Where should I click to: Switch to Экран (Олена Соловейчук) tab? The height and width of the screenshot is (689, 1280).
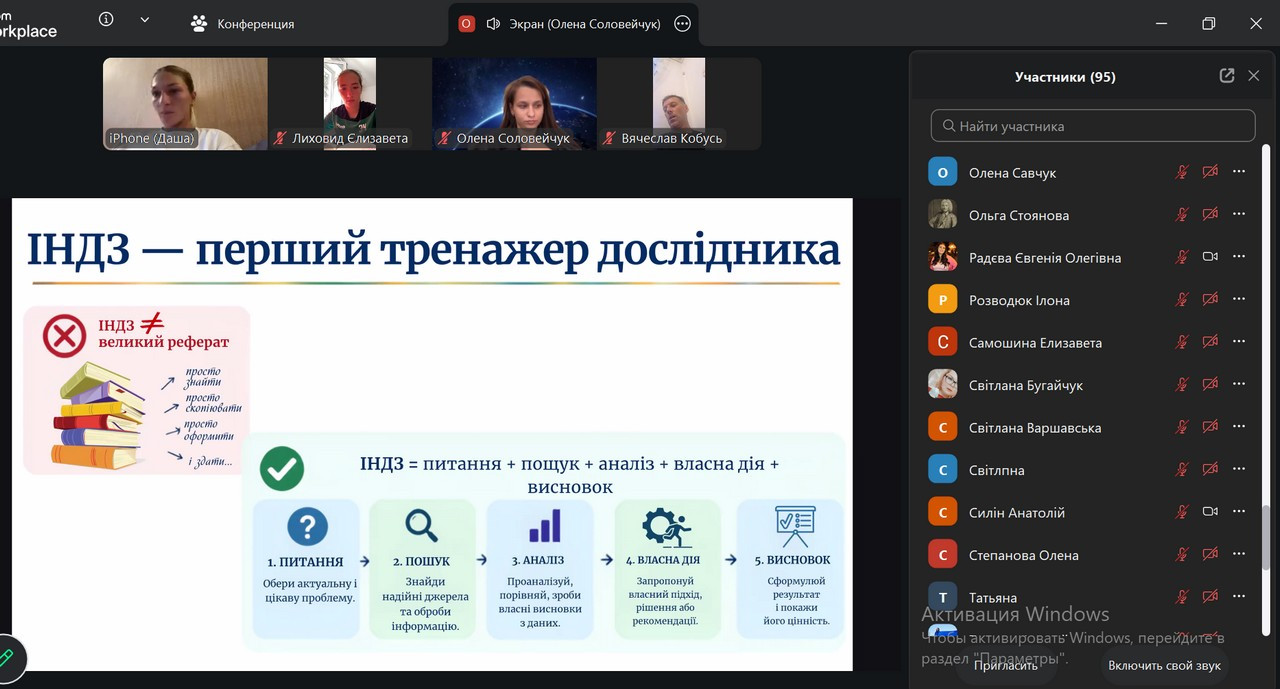click(573, 24)
